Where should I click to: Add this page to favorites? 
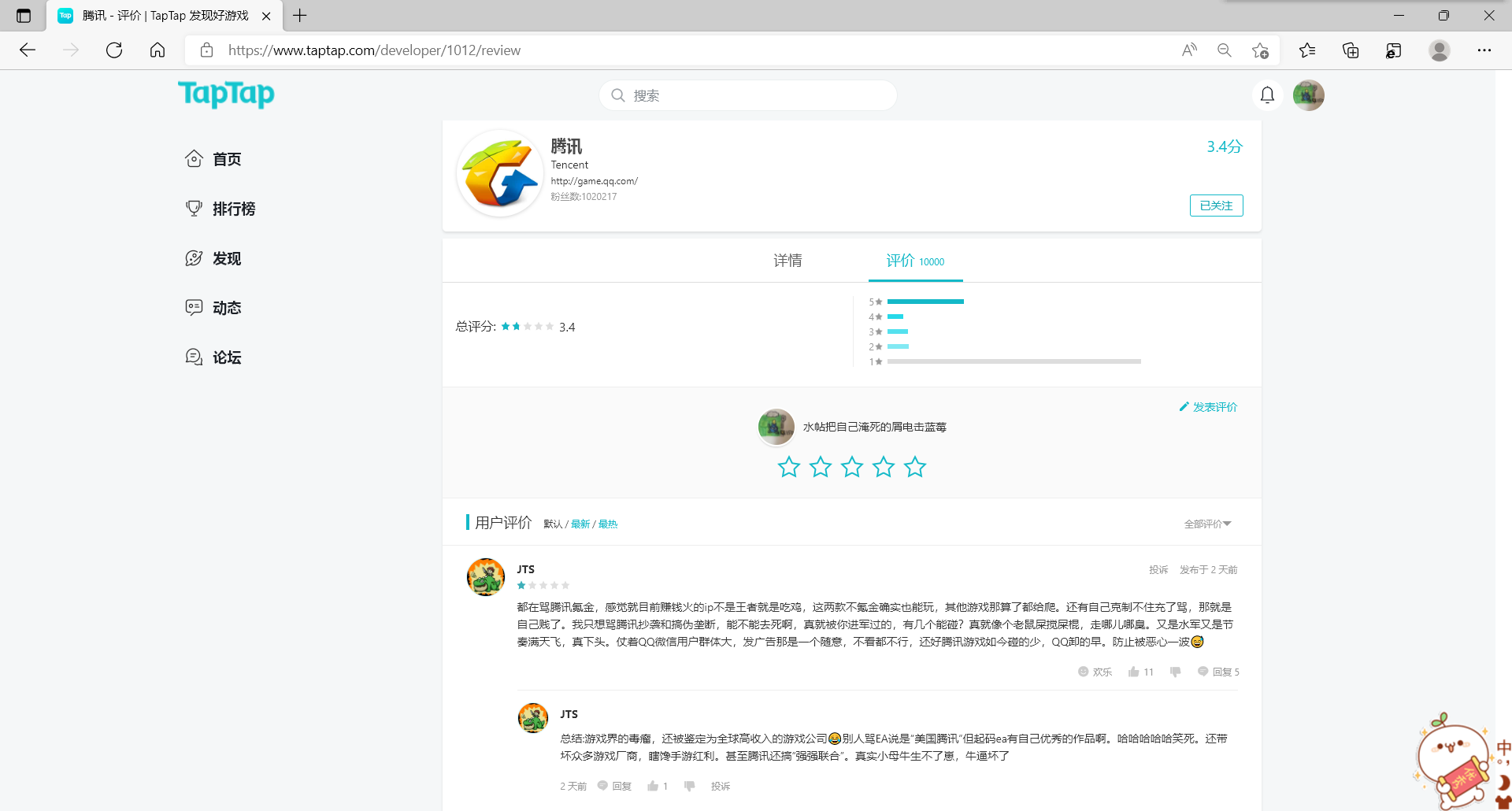(1260, 50)
